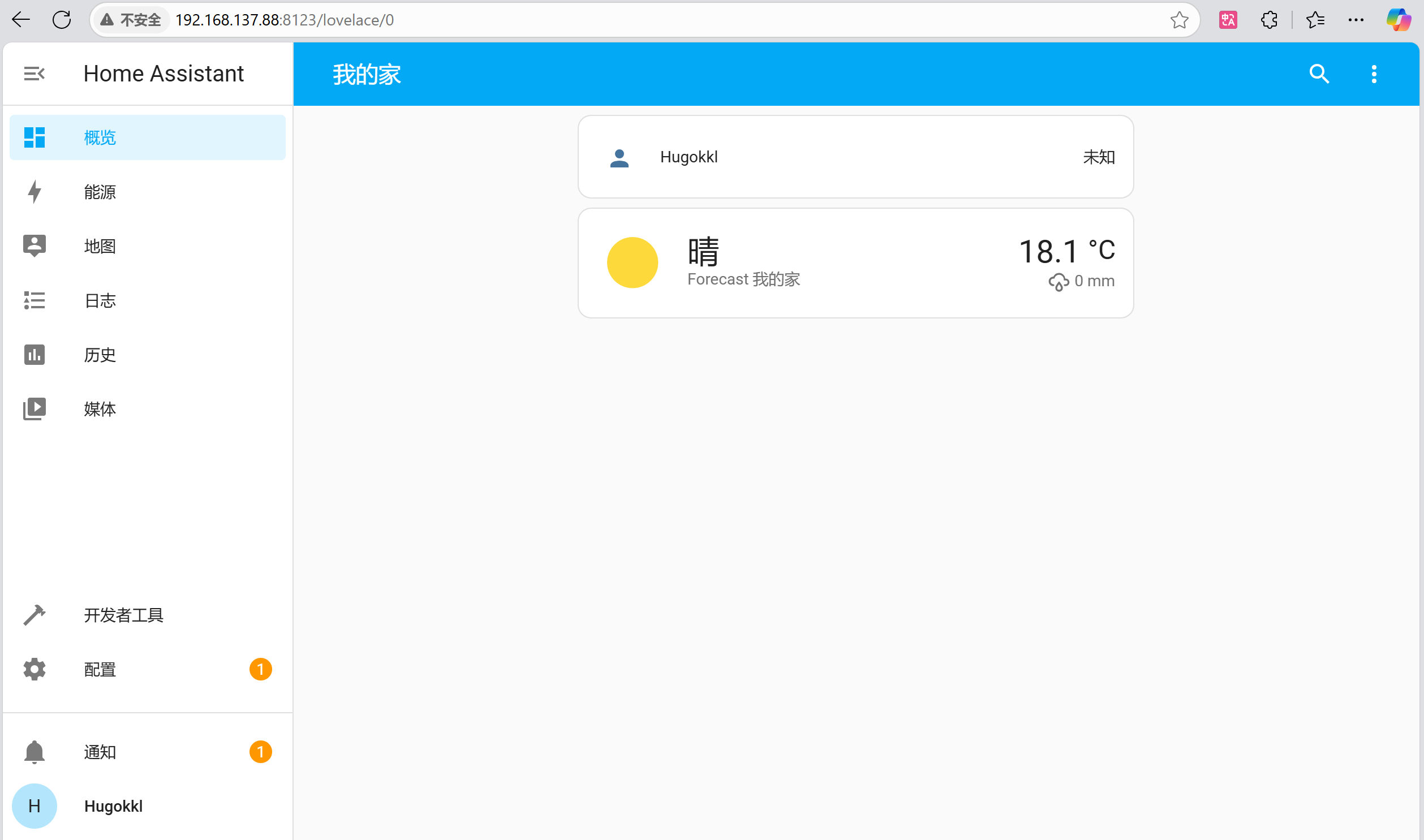Open the dashboard three-dot overflow menu

click(1374, 74)
